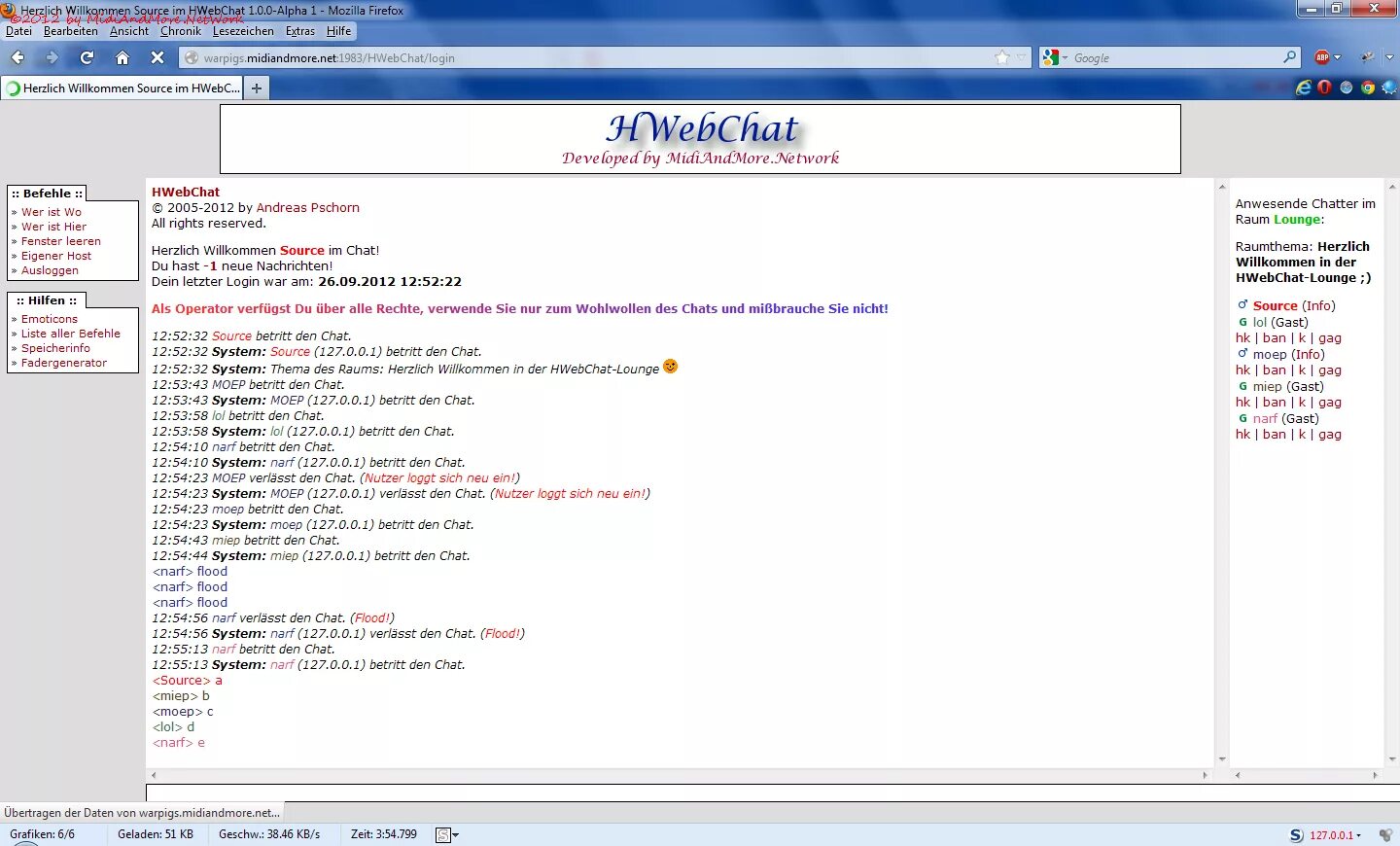Click the Adblock Plus ABP icon

click(x=1322, y=57)
